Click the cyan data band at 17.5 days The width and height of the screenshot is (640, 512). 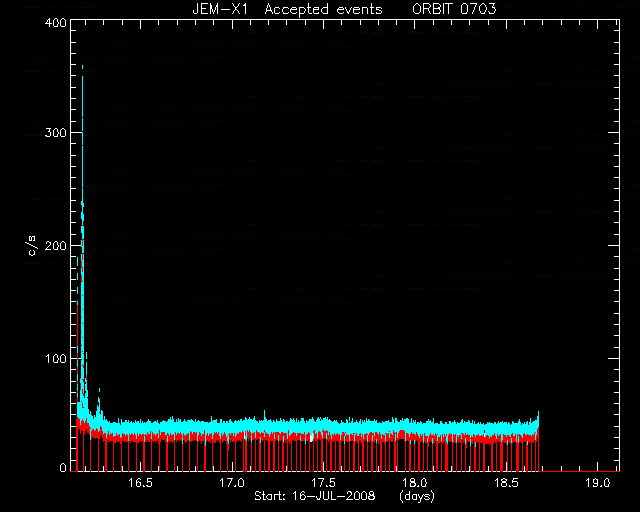[x=323, y=427]
